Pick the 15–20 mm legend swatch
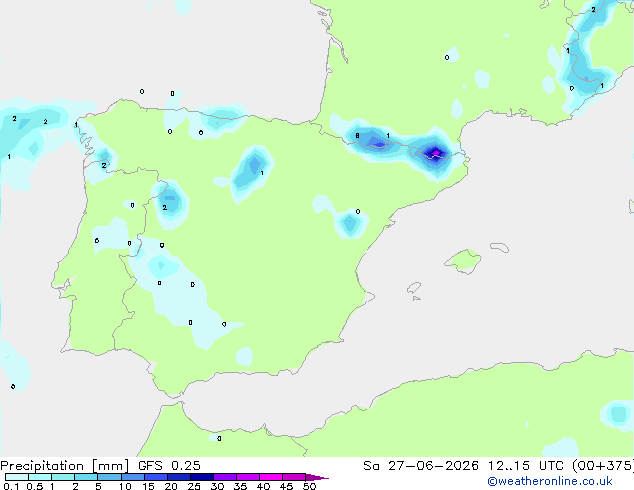634x490 pixels. coord(155,477)
